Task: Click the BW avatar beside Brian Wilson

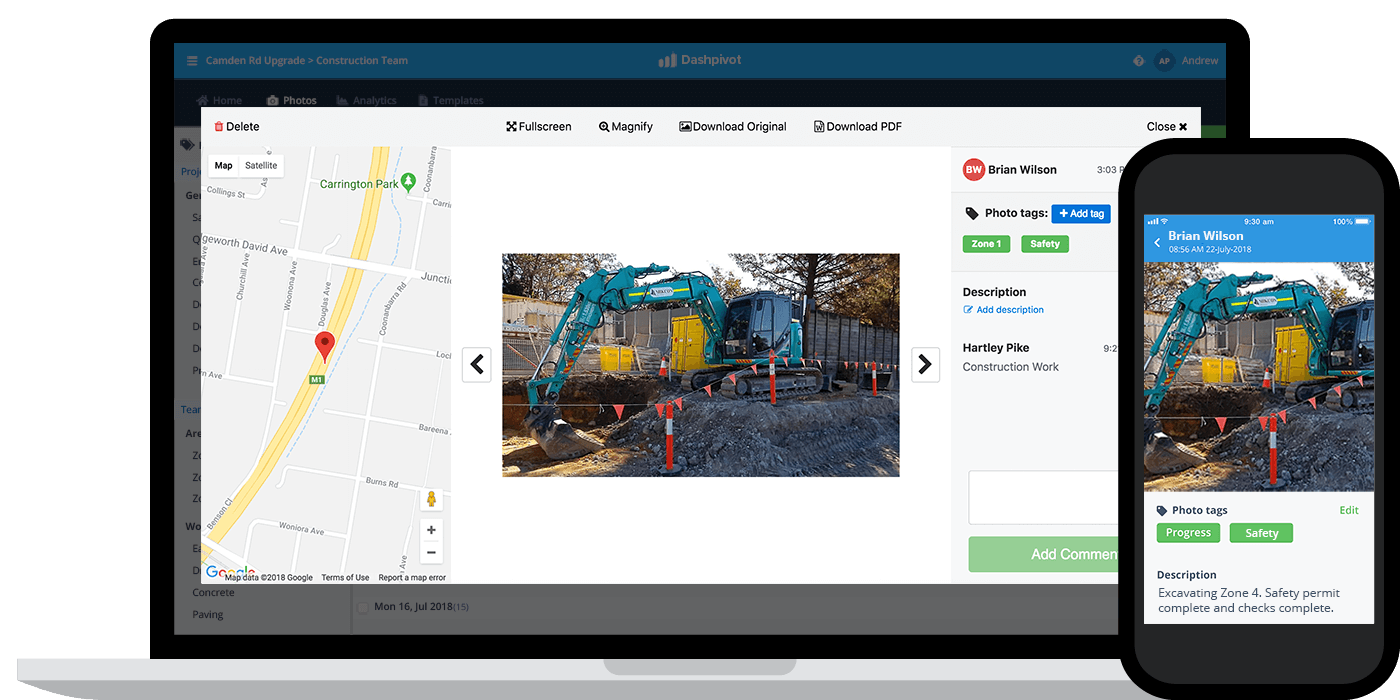Action: 974,170
